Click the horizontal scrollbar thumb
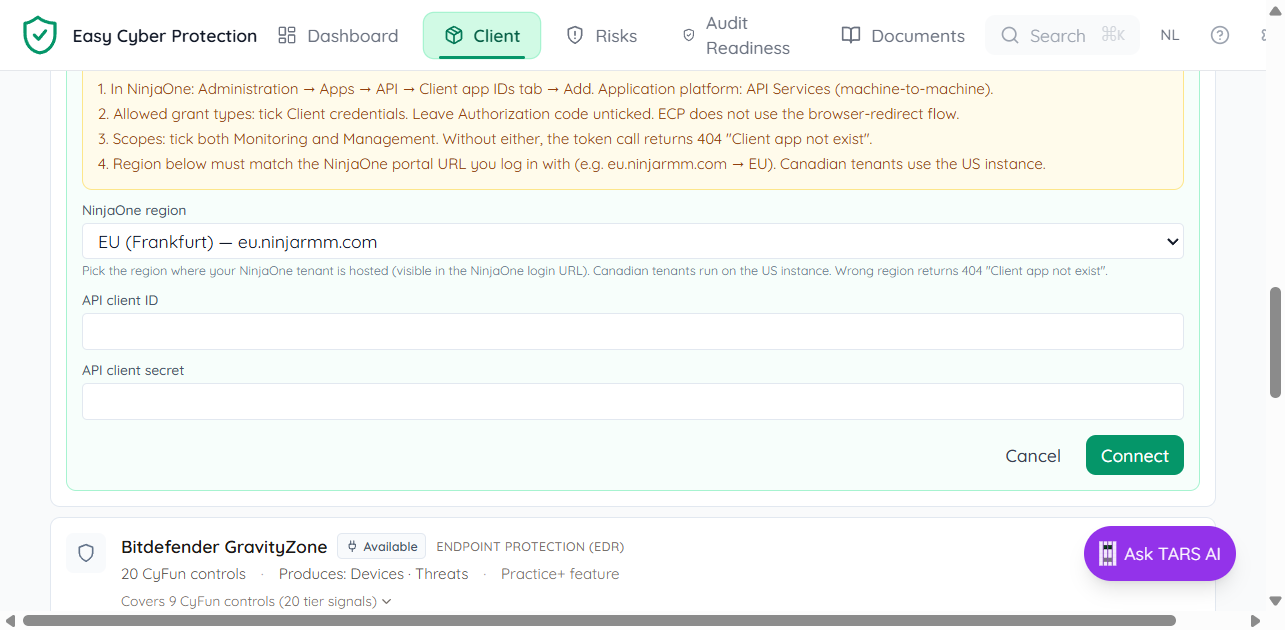Screen dimensions: 1285x630 pos(599,621)
